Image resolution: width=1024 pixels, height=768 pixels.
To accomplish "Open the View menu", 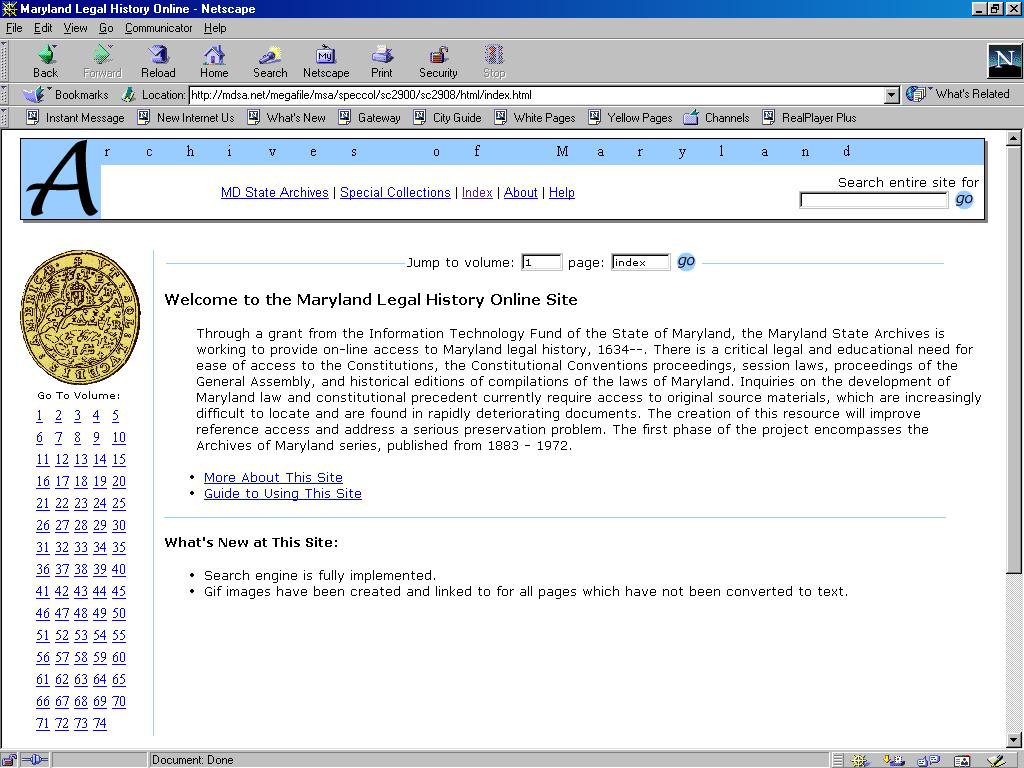I will [x=75, y=28].
